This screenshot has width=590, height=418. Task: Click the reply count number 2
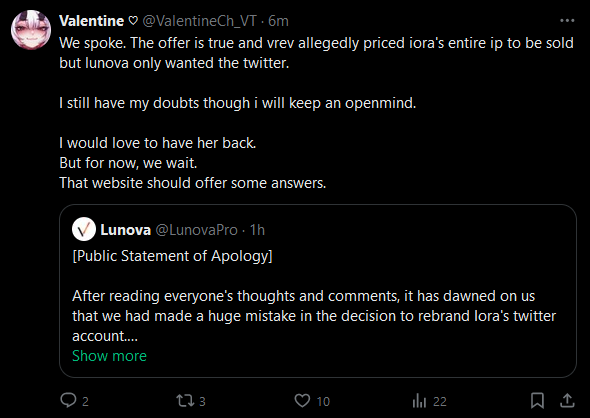click(85, 401)
